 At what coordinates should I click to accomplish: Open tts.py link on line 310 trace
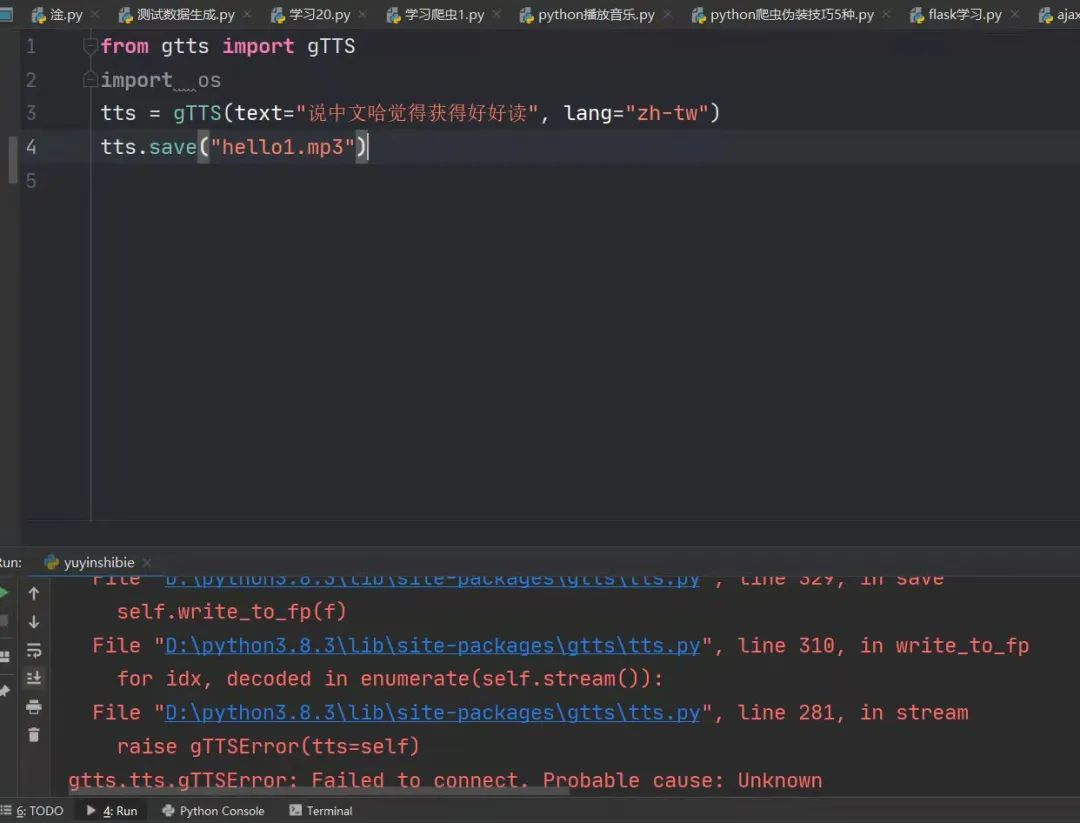(x=433, y=645)
